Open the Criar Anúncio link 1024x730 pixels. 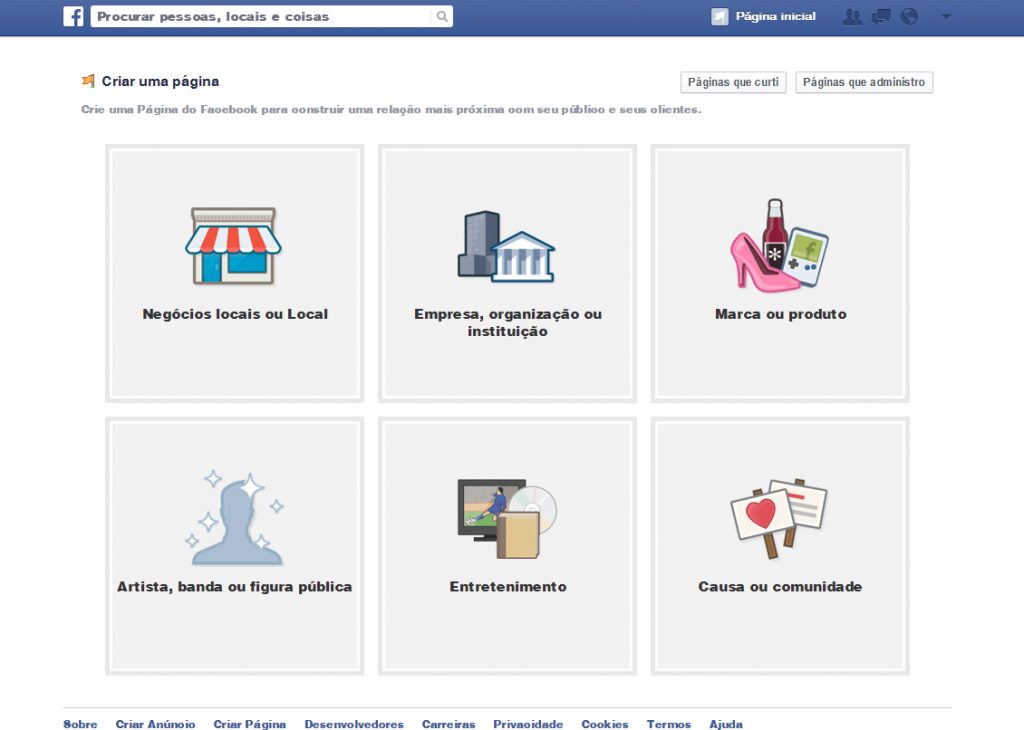pos(156,724)
